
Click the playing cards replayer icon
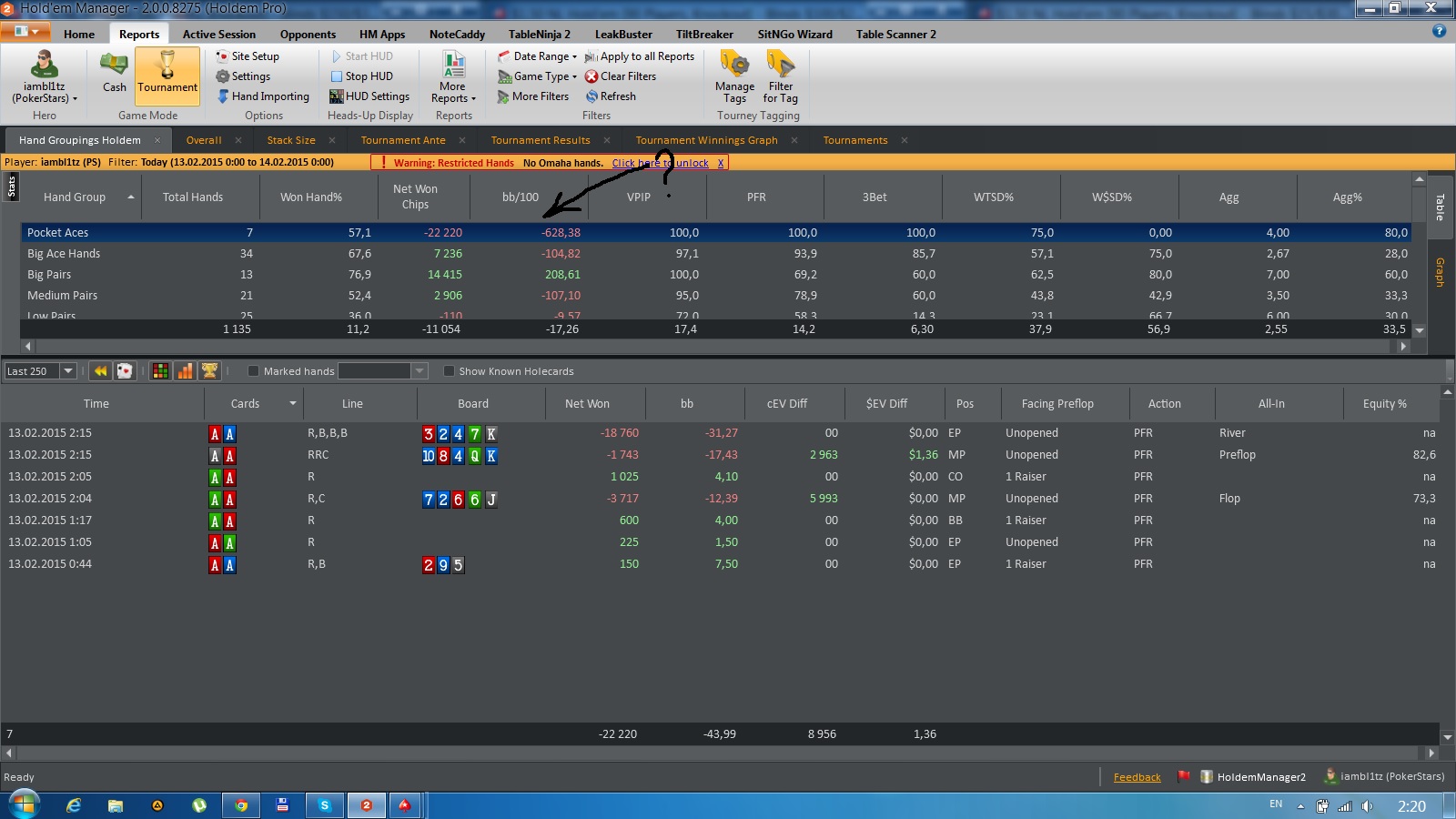pos(125,371)
